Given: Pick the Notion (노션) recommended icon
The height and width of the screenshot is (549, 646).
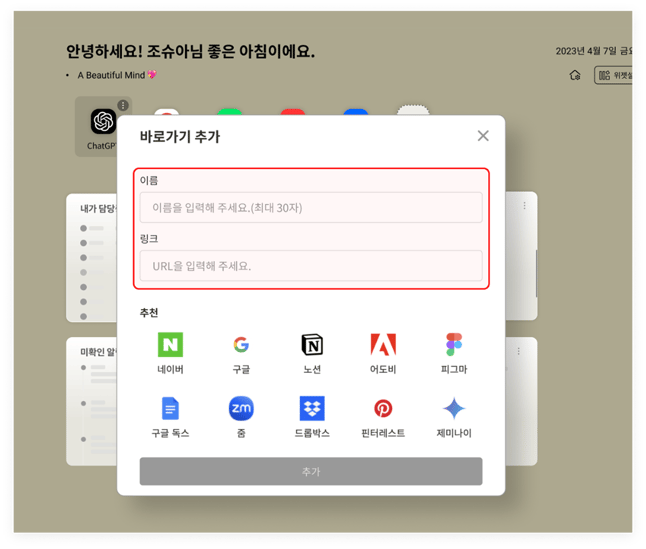Looking at the screenshot, I should tap(312, 345).
